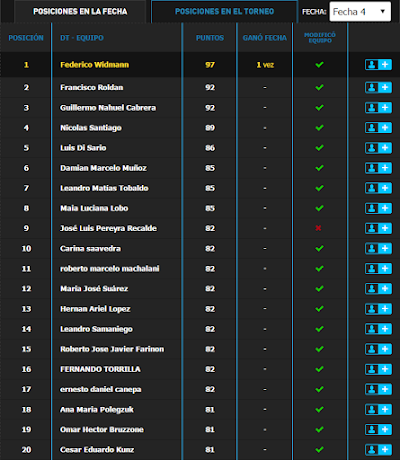This screenshot has width=400, height=460.
Task: Click the Ganó Fecha column header
Action: [x=265, y=38]
